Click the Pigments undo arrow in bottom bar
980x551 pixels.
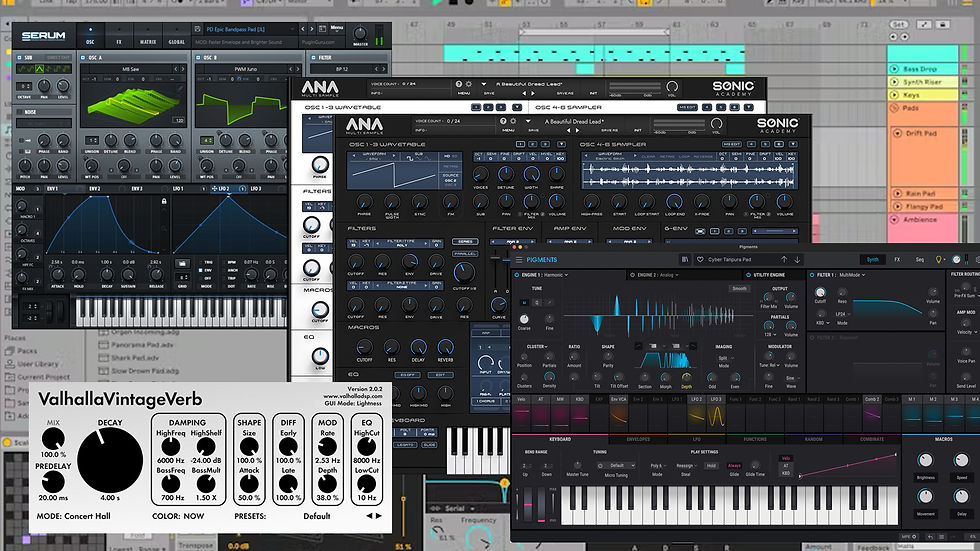(x=931, y=537)
